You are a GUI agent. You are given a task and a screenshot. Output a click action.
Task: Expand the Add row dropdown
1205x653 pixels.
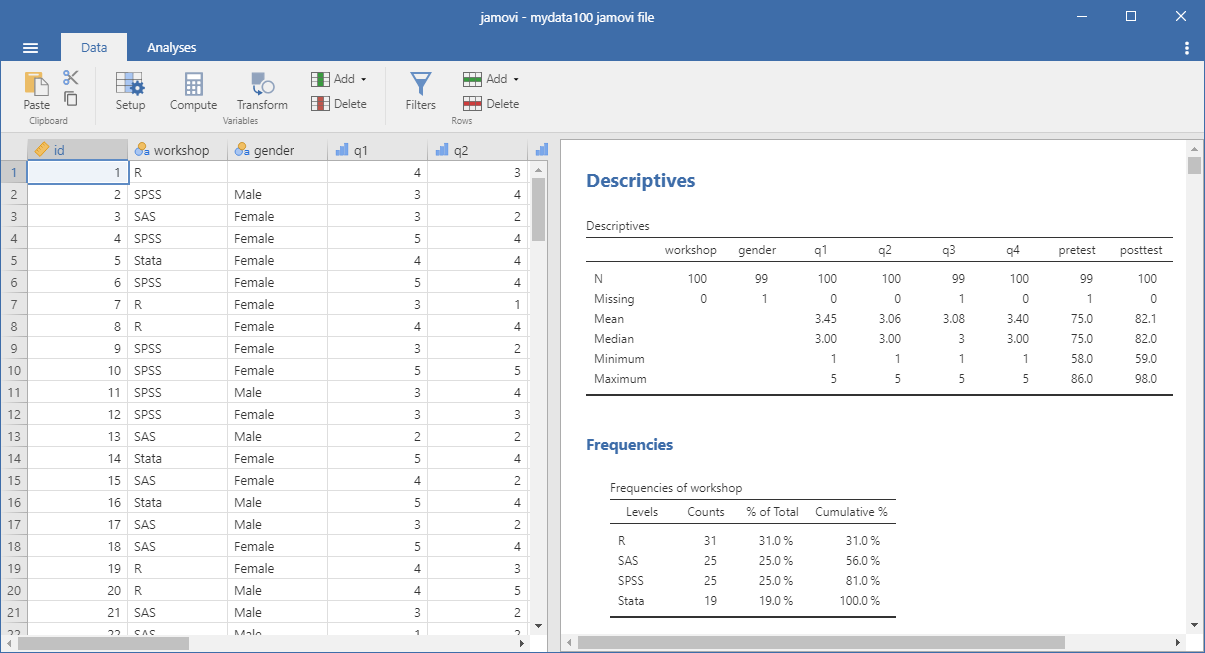pyautogui.click(x=492, y=79)
